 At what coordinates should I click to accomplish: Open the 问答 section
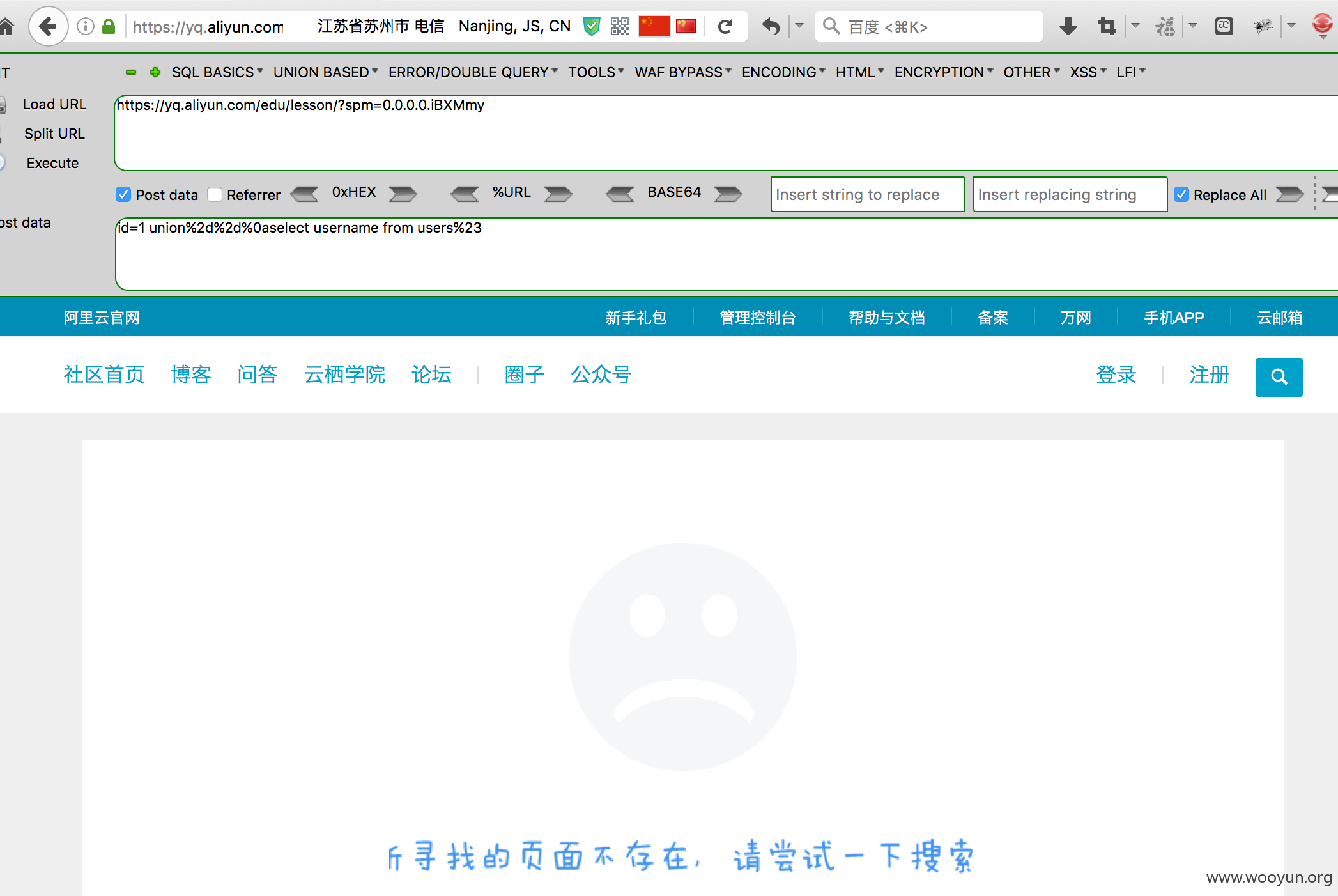(258, 375)
